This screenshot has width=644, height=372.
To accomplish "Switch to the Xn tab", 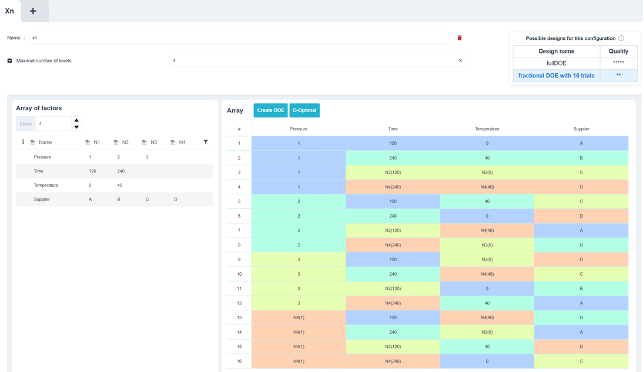I will coord(9,11).
